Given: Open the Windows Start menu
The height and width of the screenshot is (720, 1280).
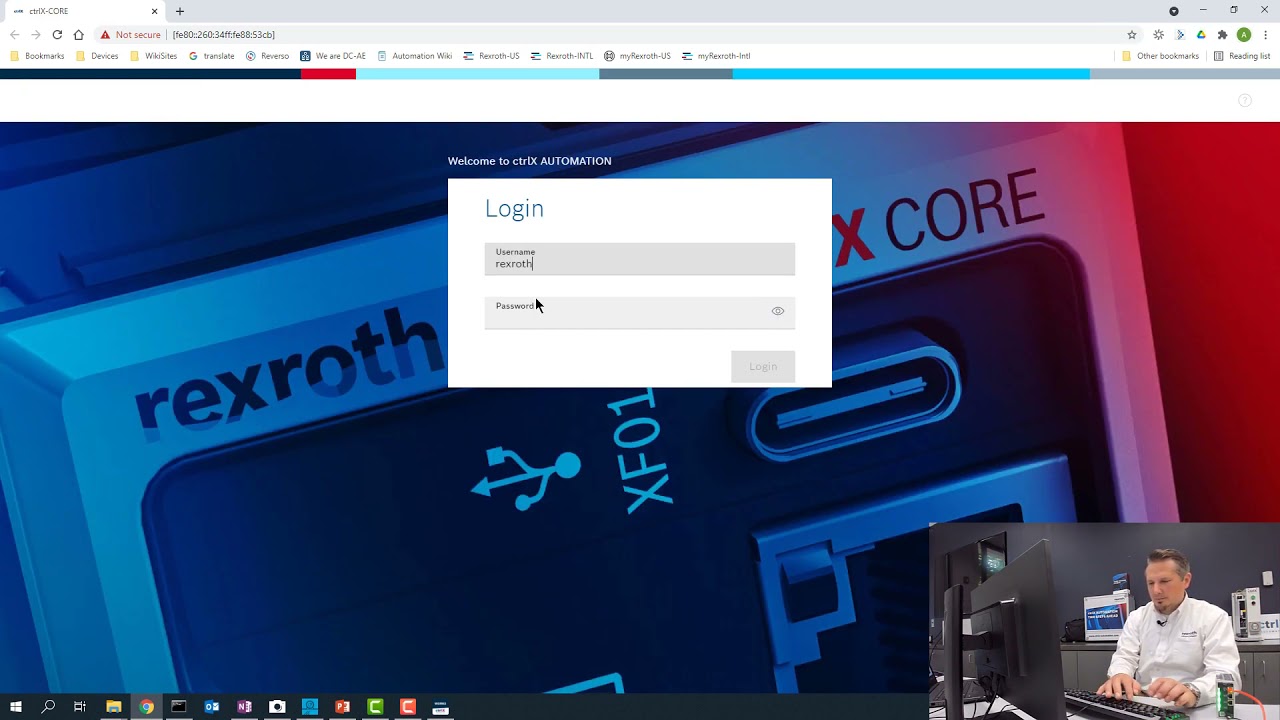Looking at the screenshot, I should pos(15,707).
